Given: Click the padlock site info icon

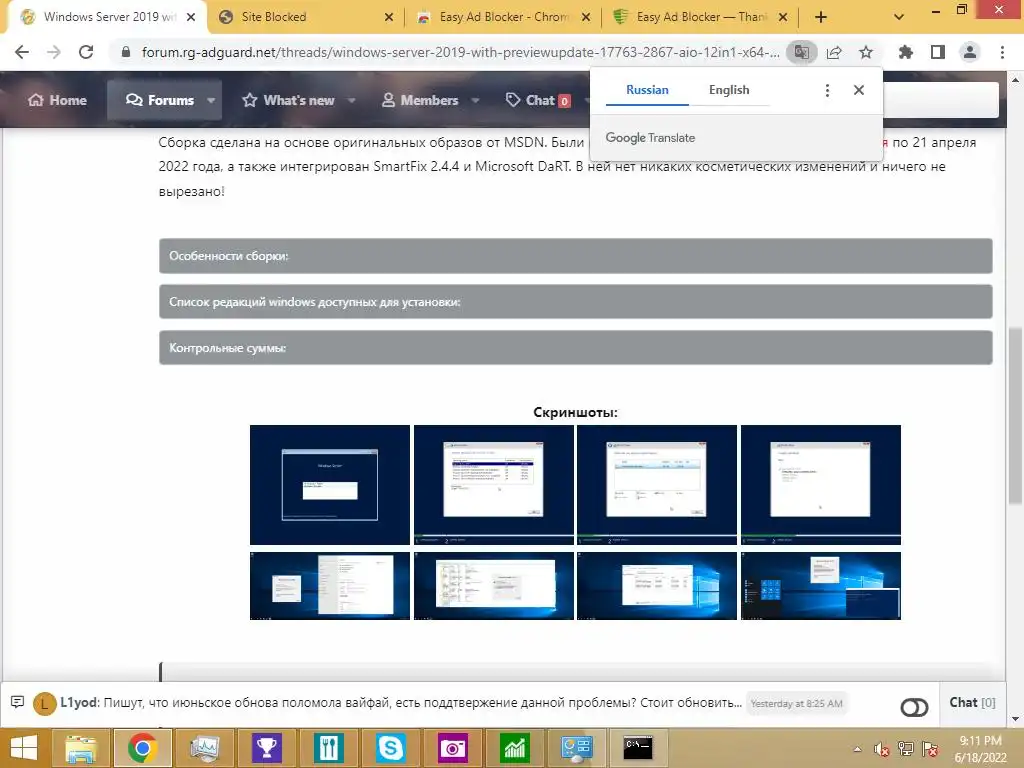Looking at the screenshot, I should point(126,52).
